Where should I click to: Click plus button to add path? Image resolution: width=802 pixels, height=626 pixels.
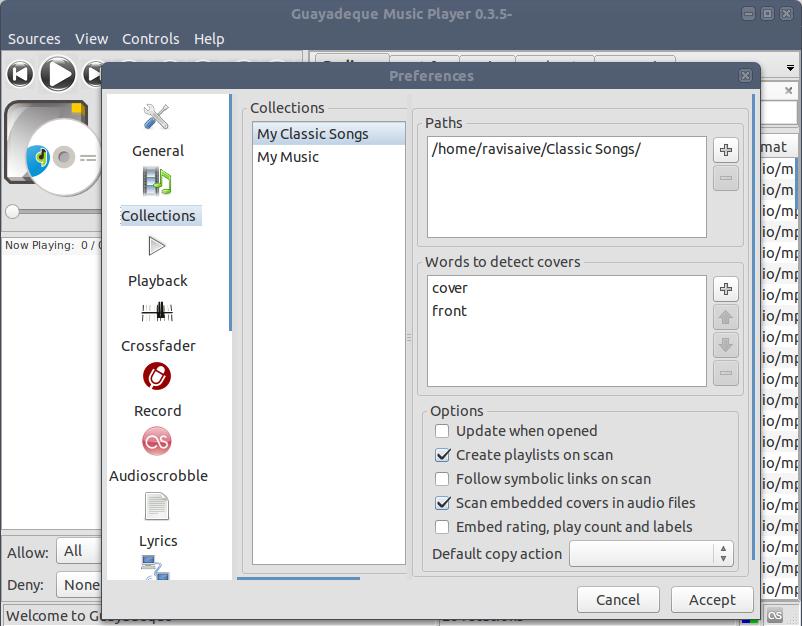726,150
